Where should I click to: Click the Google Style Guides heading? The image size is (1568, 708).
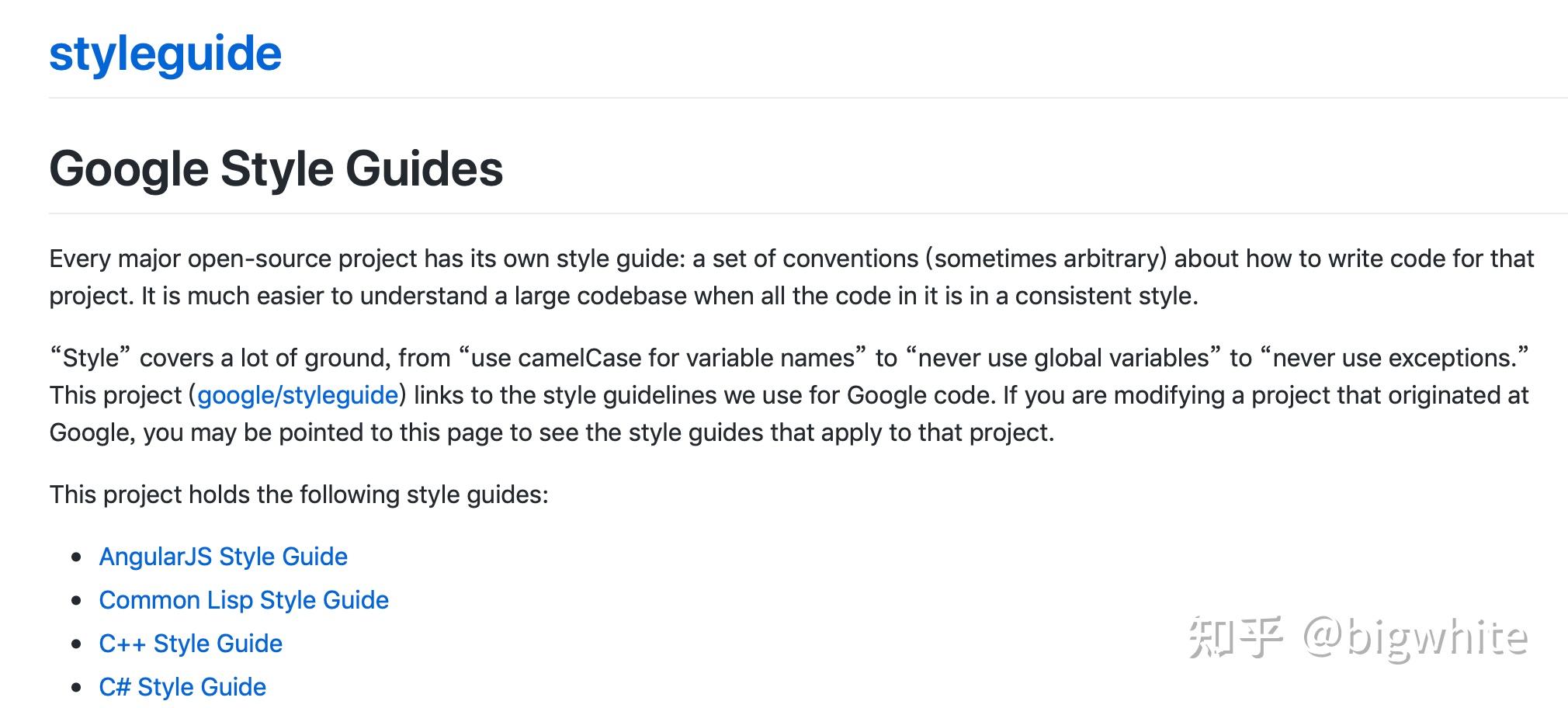tap(276, 168)
